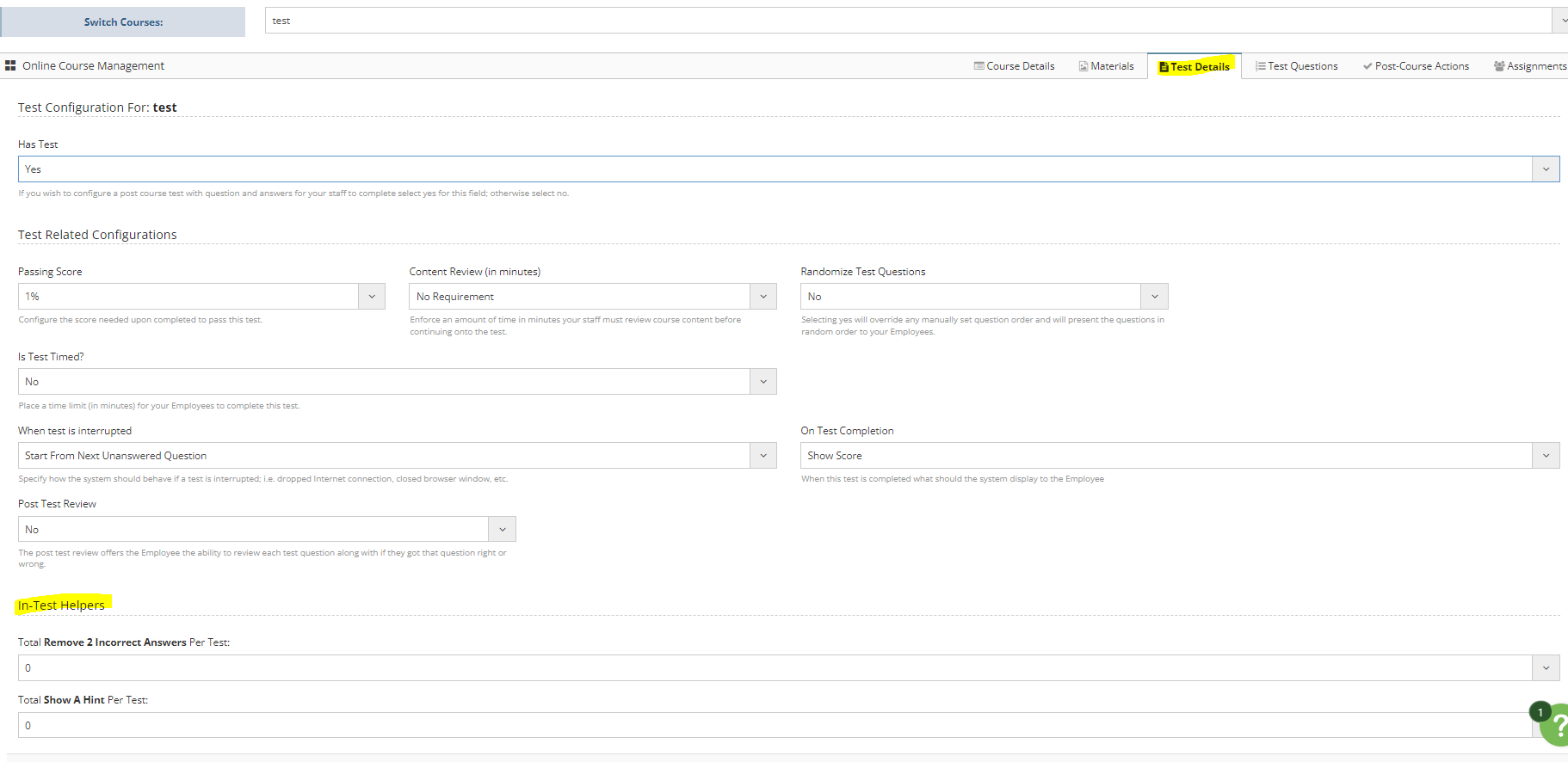Expand the On Test Completion dropdown

coord(1545,456)
